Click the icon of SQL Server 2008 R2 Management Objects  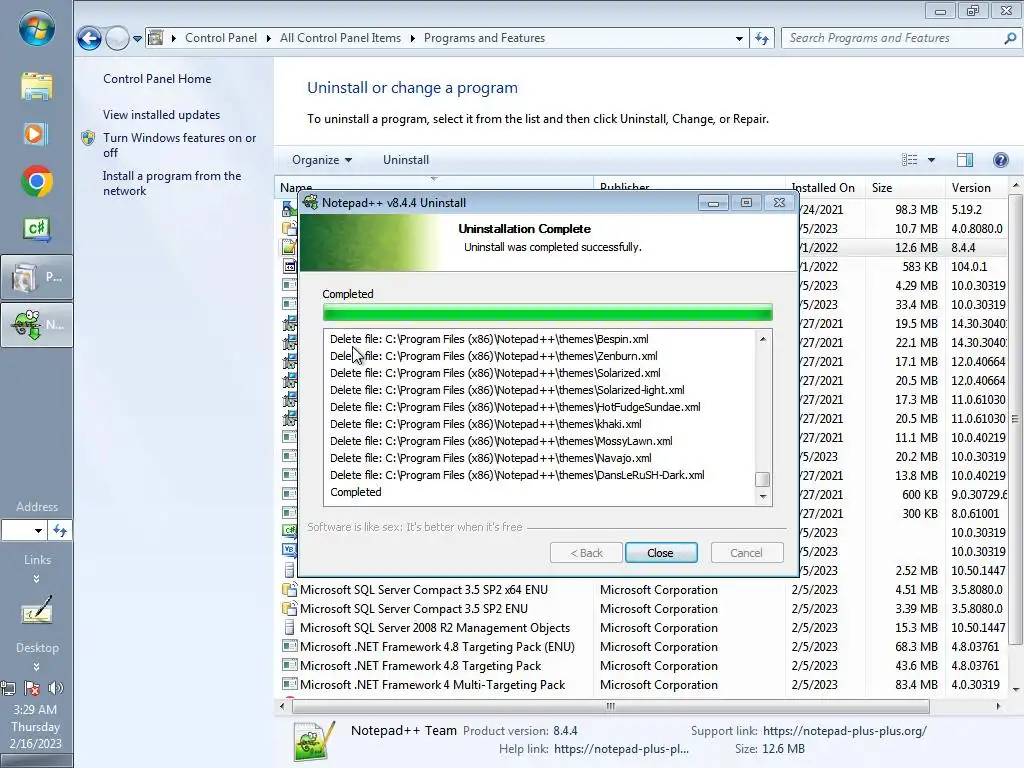coord(289,628)
